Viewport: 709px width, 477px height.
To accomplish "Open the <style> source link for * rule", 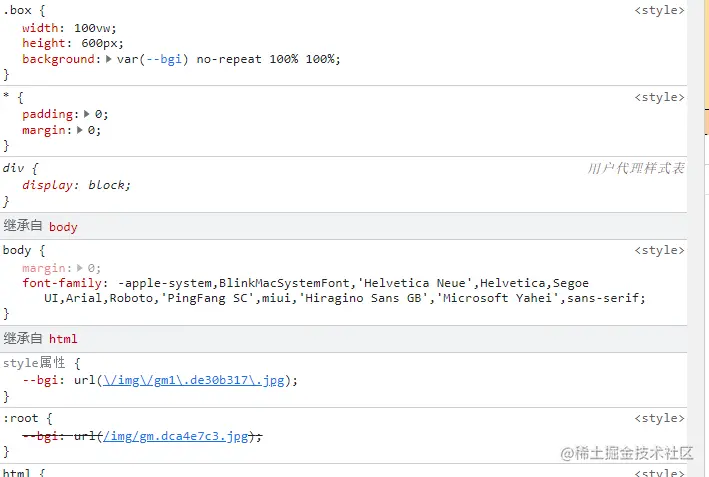I will (x=659, y=97).
